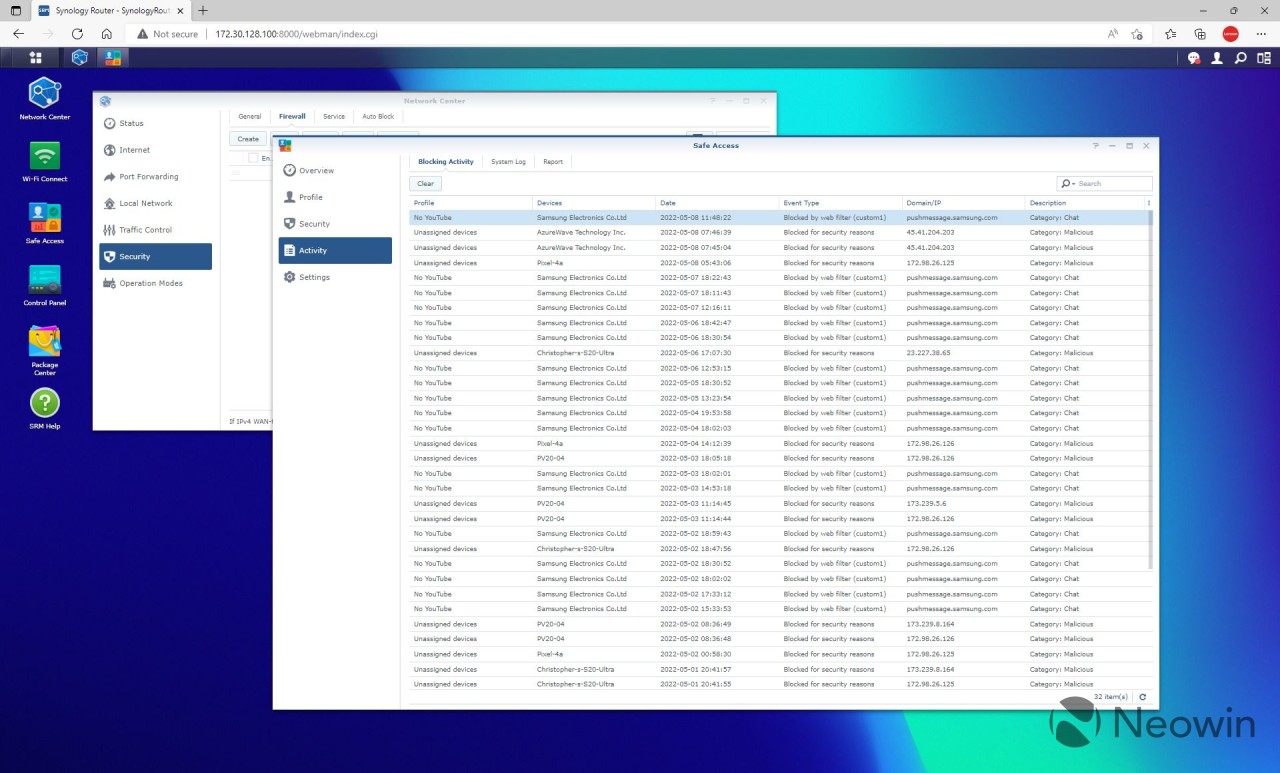Image resolution: width=1280 pixels, height=773 pixels.
Task: Open browser settings and more menu
Action: tap(1260, 33)
